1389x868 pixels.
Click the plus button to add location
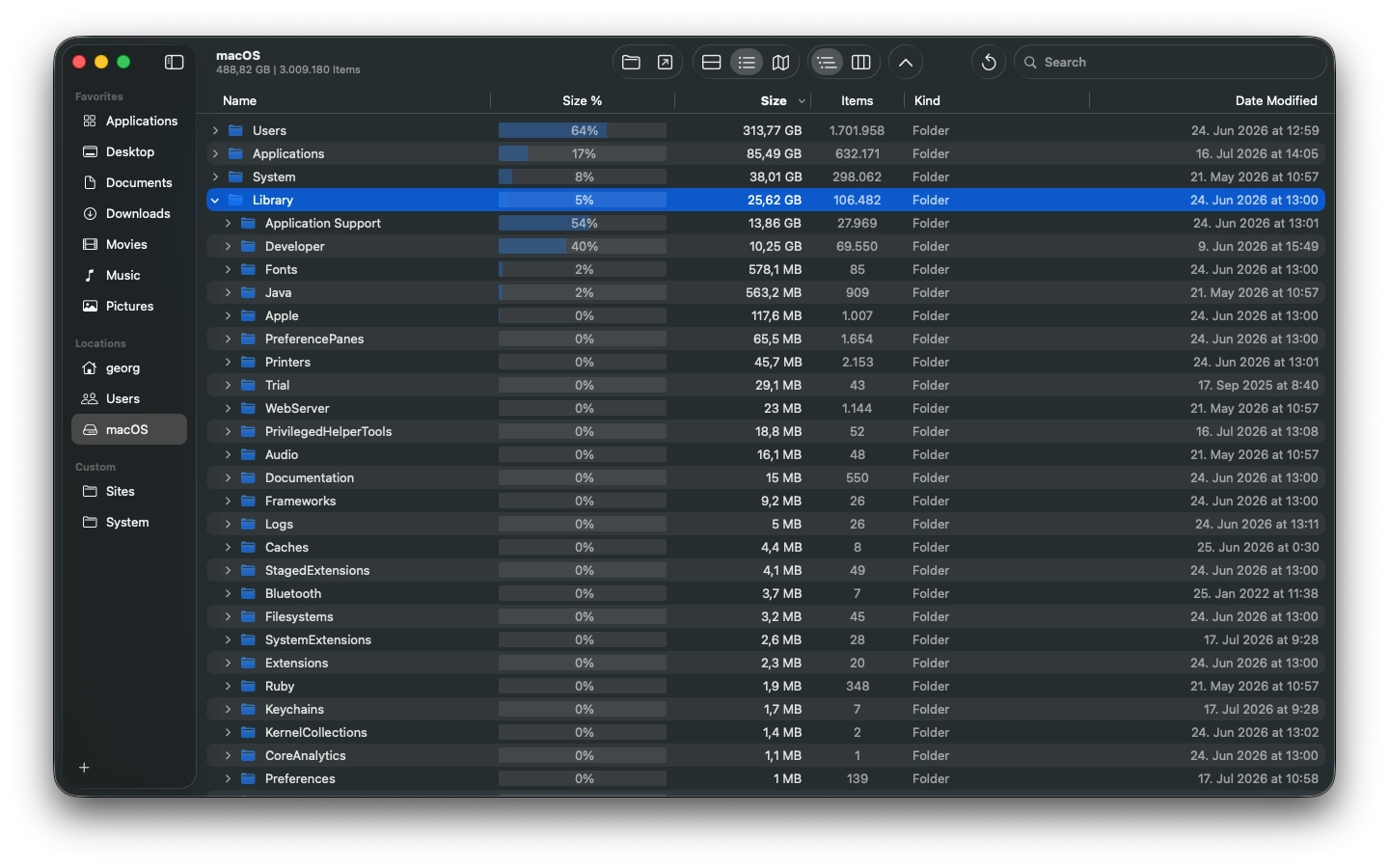(84, 768)
